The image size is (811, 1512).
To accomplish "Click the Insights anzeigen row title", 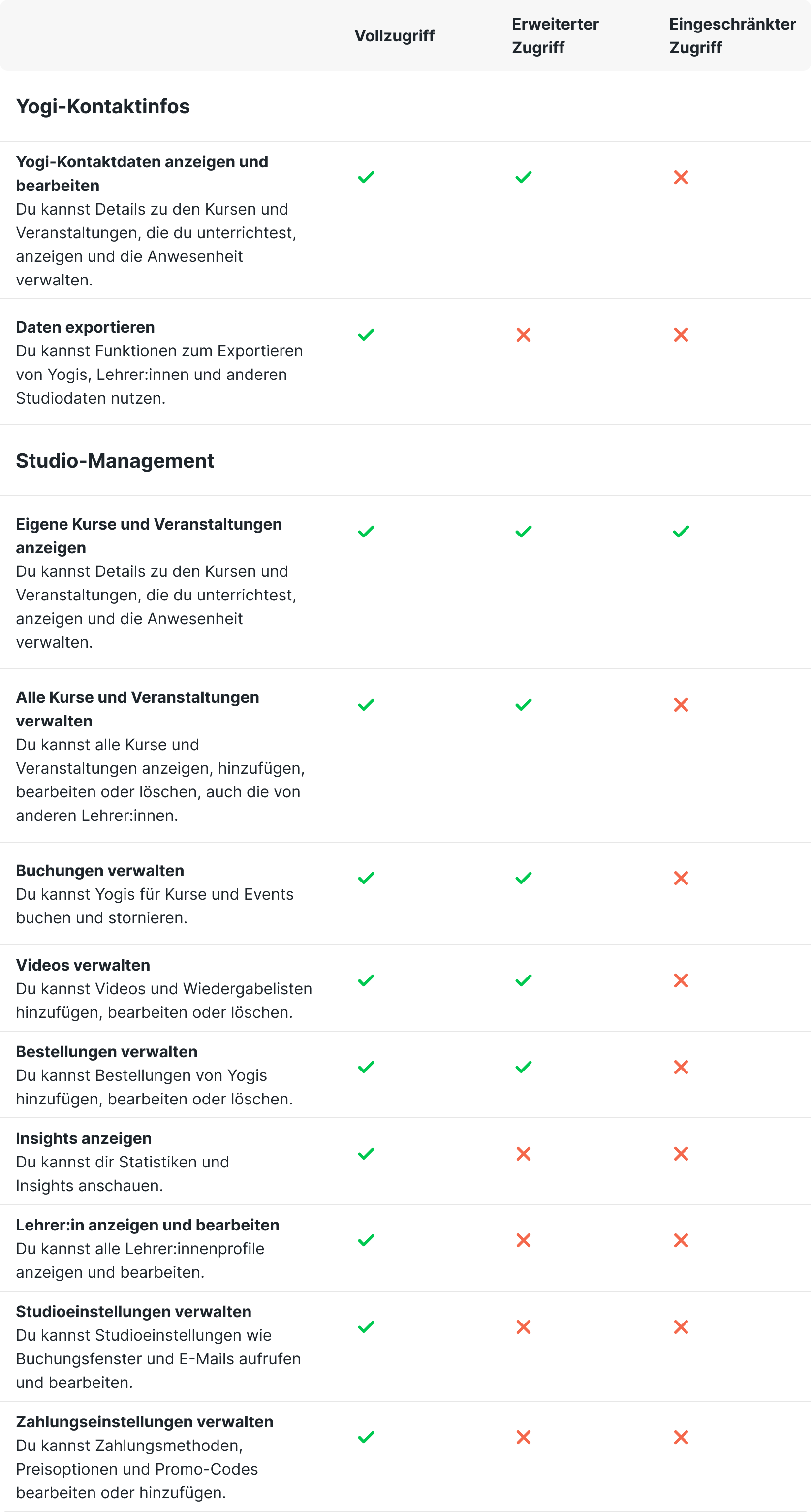I will pyautogui.click(x=83, y=1138).
